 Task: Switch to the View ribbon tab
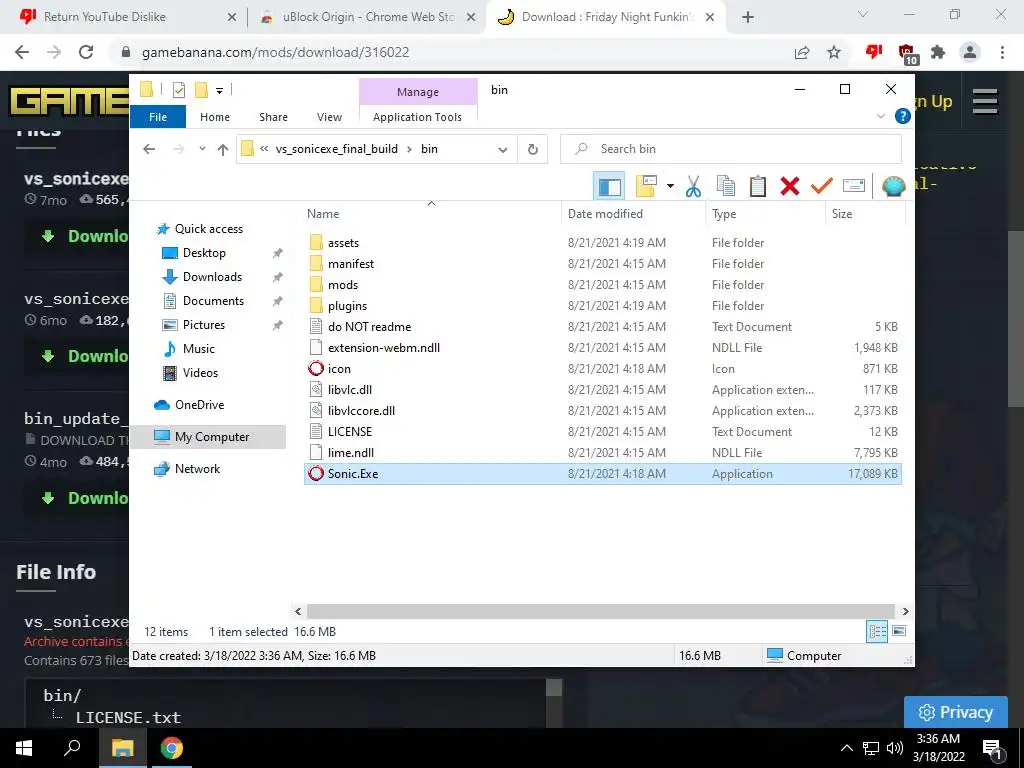pyautogui.click(x=329, y=117)
